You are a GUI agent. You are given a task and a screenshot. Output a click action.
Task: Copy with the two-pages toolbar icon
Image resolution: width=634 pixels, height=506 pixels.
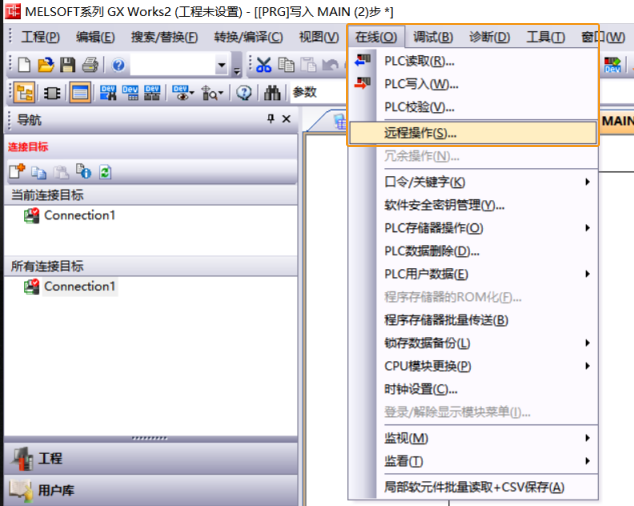point(286,65)
